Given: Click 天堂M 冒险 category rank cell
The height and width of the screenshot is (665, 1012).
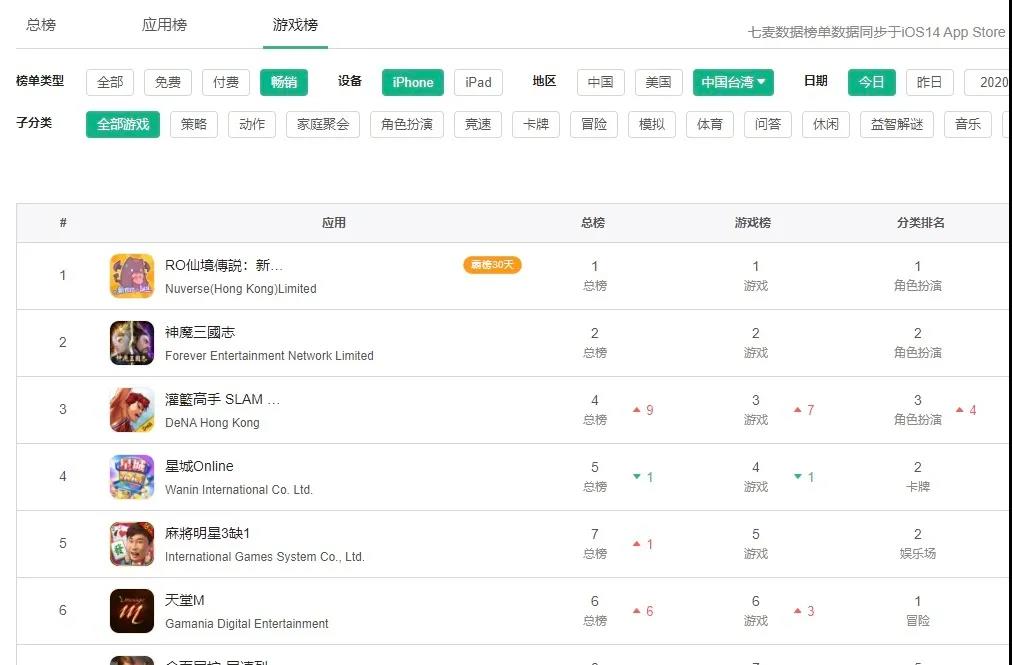Looking at the screenshot, I should (918, 611).
